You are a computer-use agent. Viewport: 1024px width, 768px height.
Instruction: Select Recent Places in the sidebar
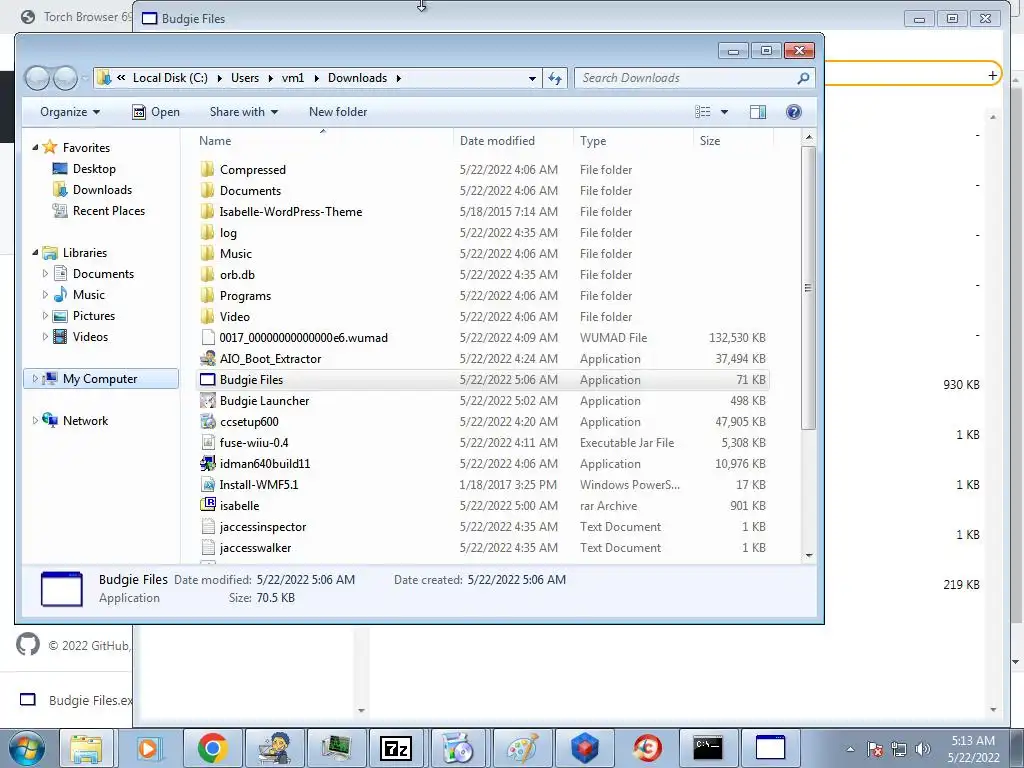(108, 211)
